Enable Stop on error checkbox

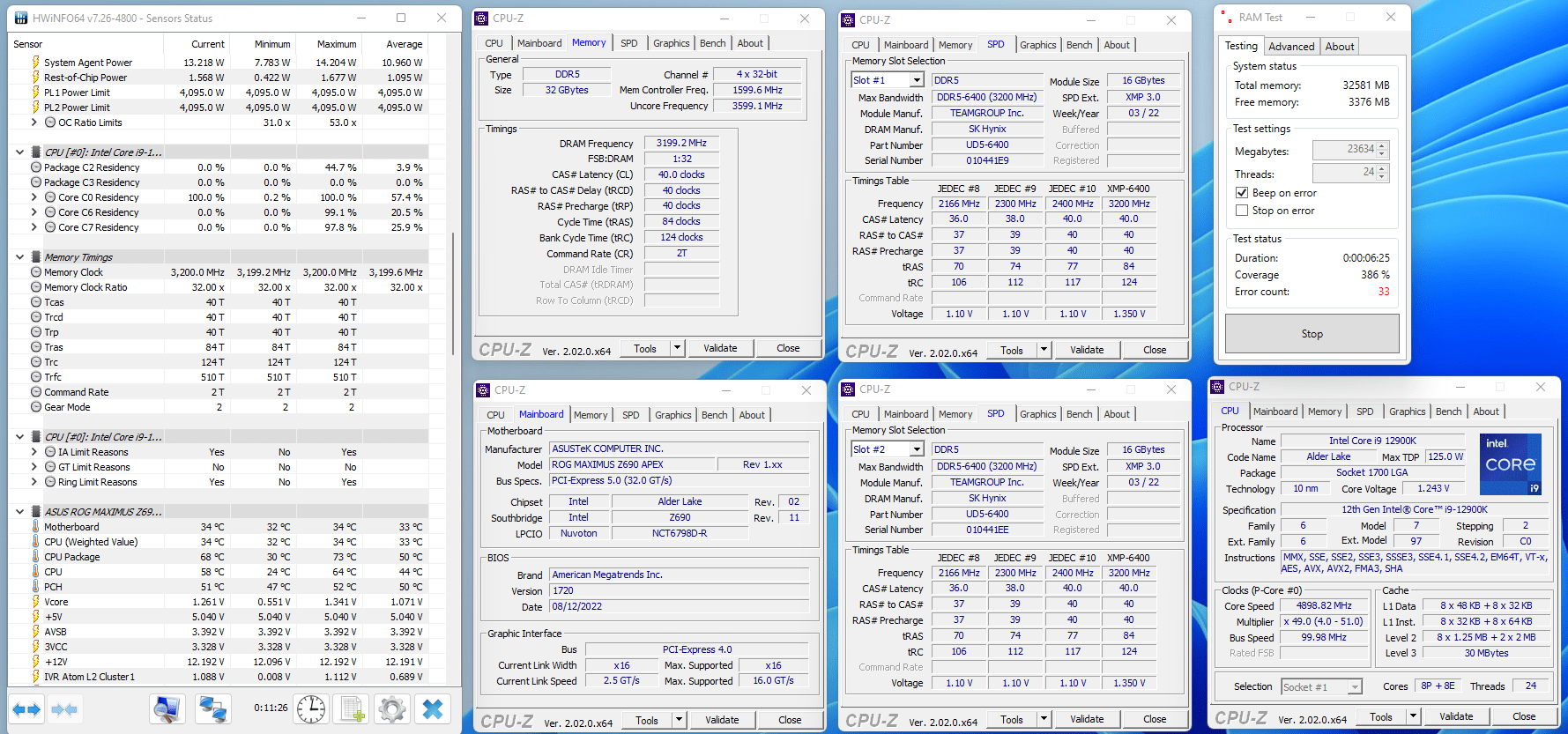pyautogui.click(x=1242, y=211)
